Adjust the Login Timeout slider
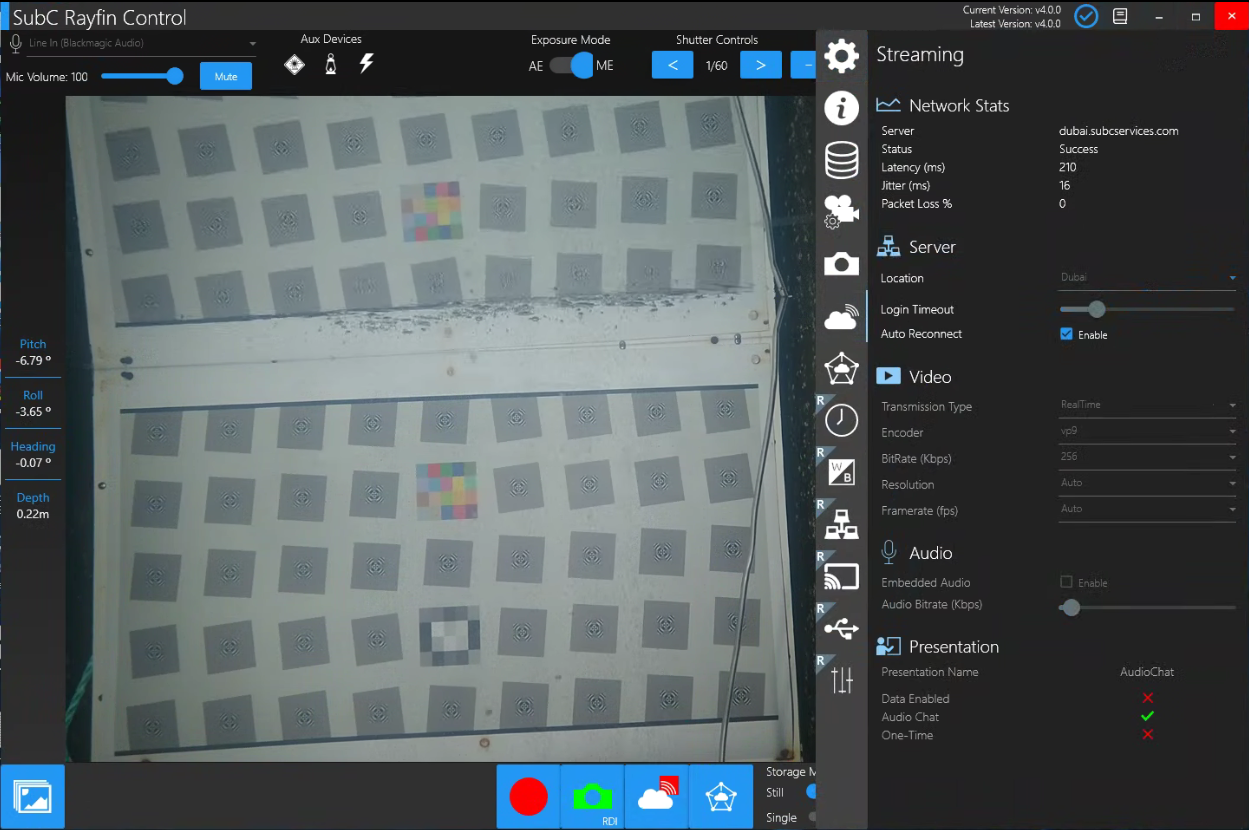1249x830 pixels. (x=1097, y=310)
